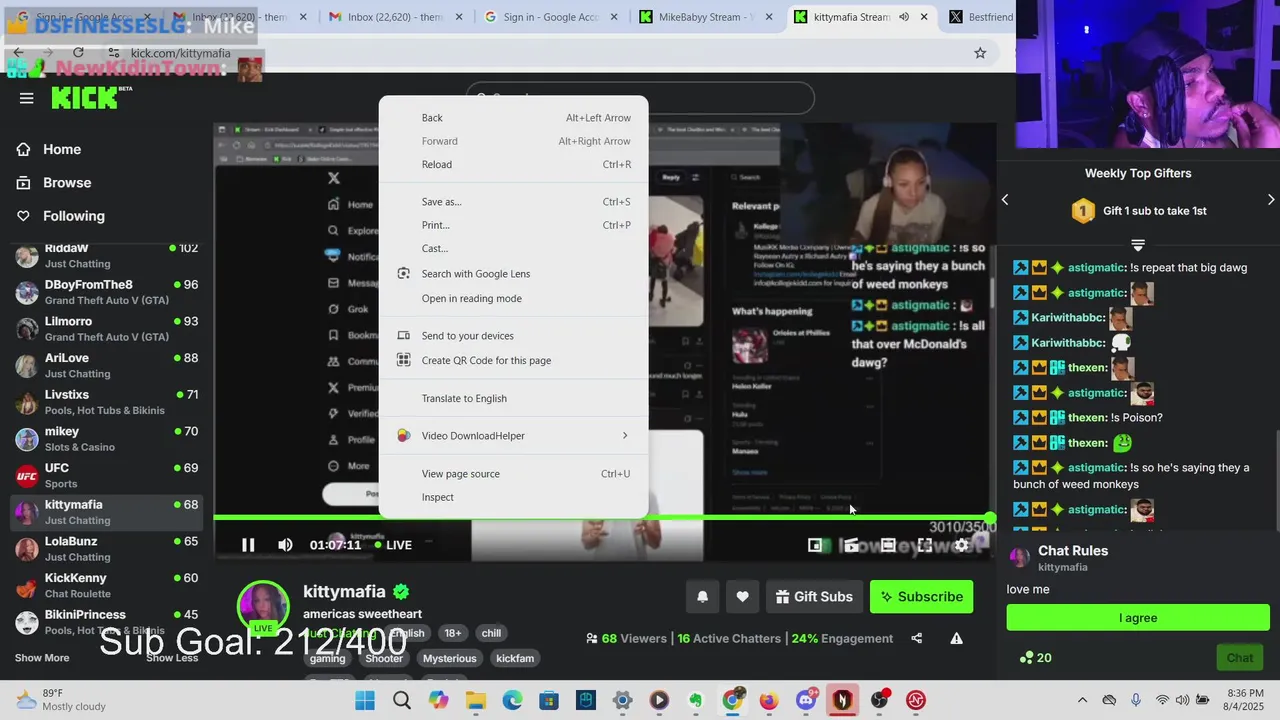Click the 'chill' stream tag
The height and width of the screenshot is (720, 1280).
[x=491, y=633]
